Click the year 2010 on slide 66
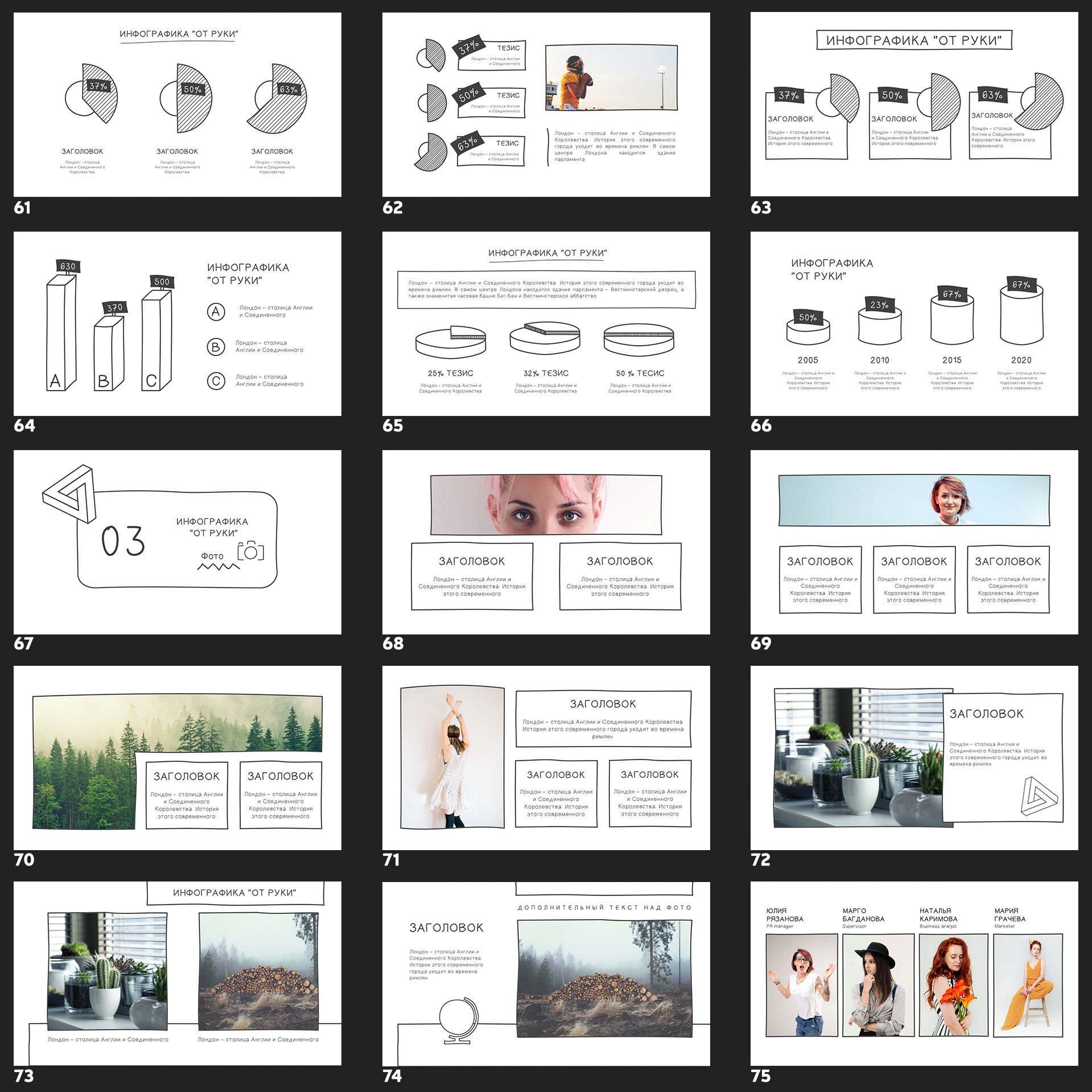 (880, 360)
